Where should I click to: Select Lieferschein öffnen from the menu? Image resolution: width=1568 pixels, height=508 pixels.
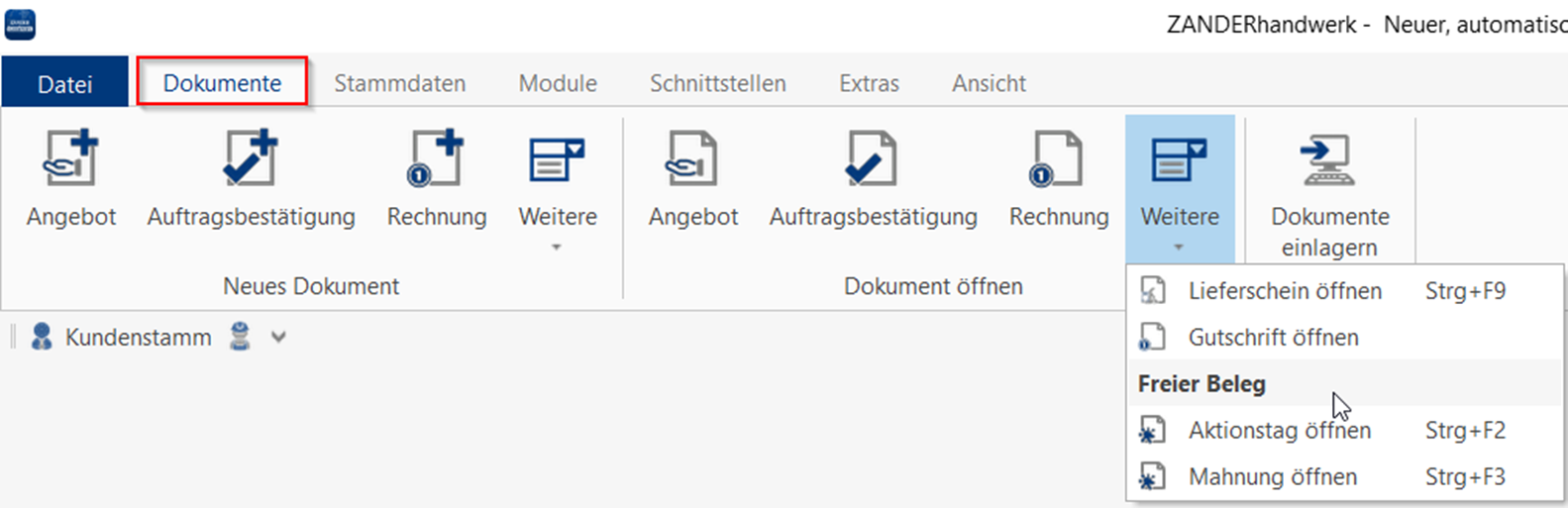[x=1284, y=291]
